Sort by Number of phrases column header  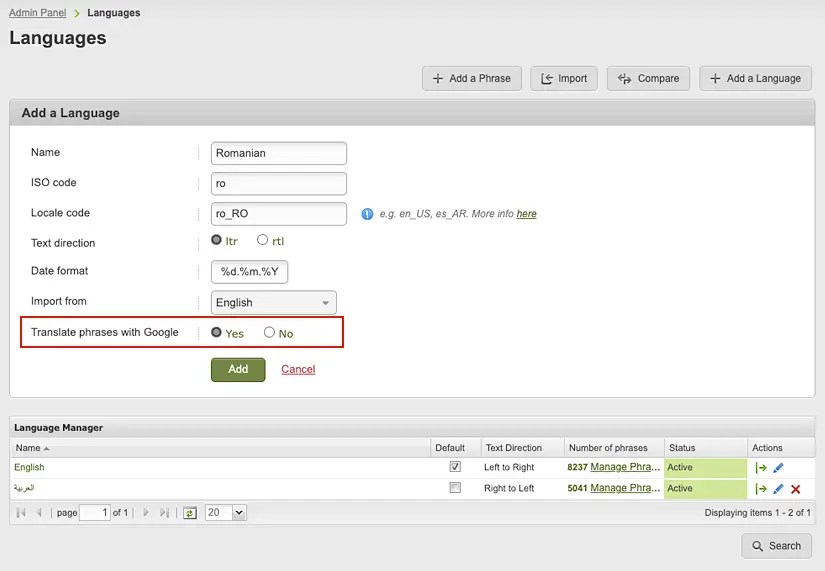pyautogui.click(x=614, y=448)
